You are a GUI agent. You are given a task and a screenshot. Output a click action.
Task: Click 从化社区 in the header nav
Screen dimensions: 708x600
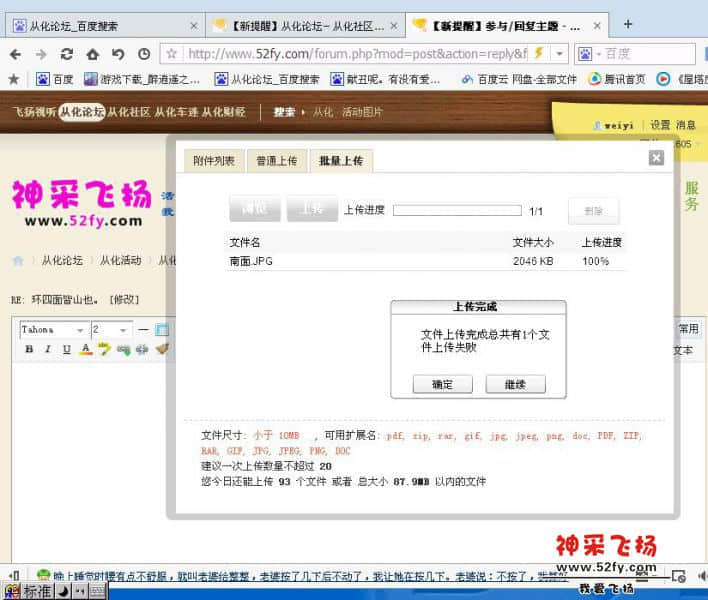[x=129, y=112]
